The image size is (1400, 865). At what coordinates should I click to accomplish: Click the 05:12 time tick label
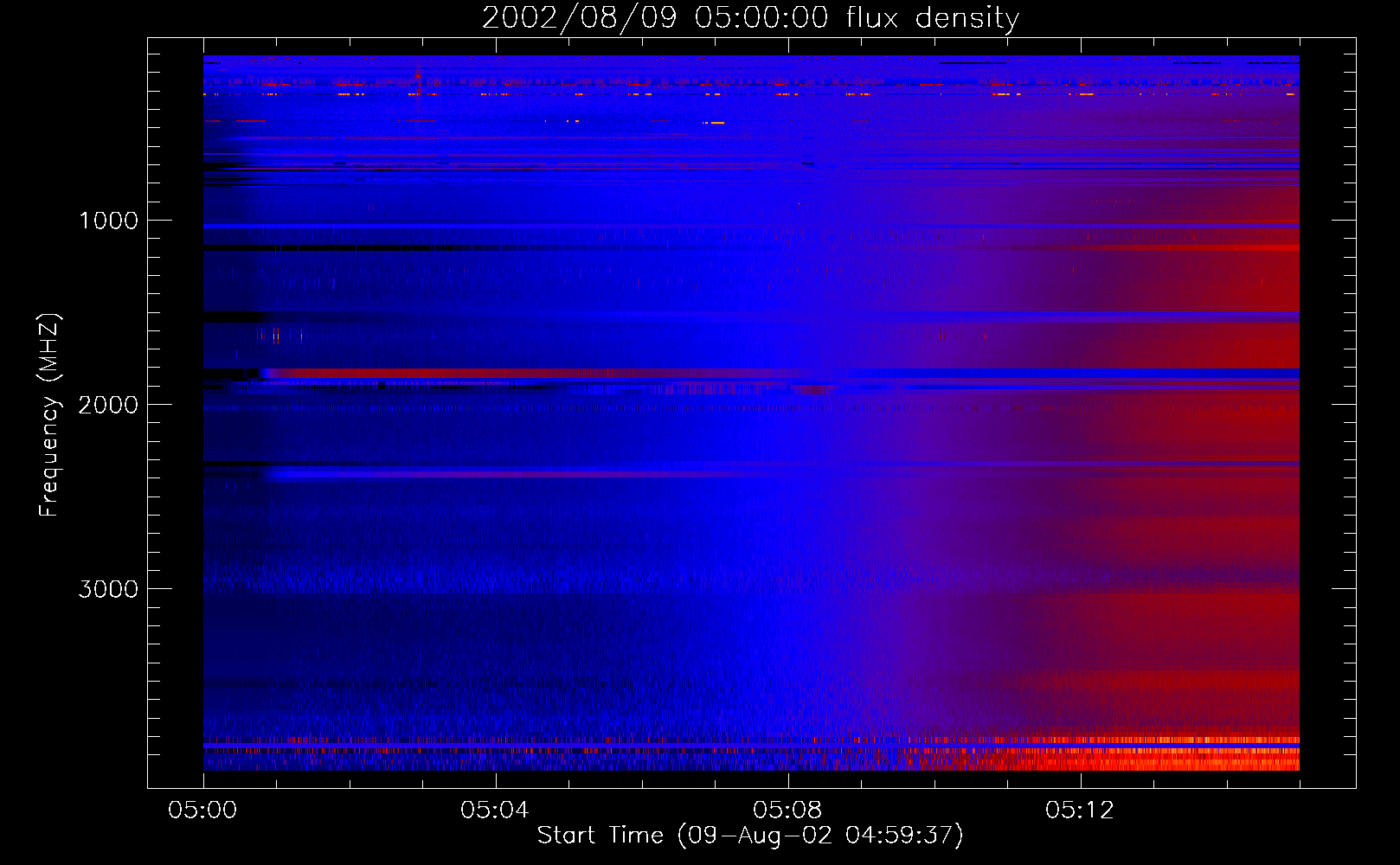click(1079, 810)
